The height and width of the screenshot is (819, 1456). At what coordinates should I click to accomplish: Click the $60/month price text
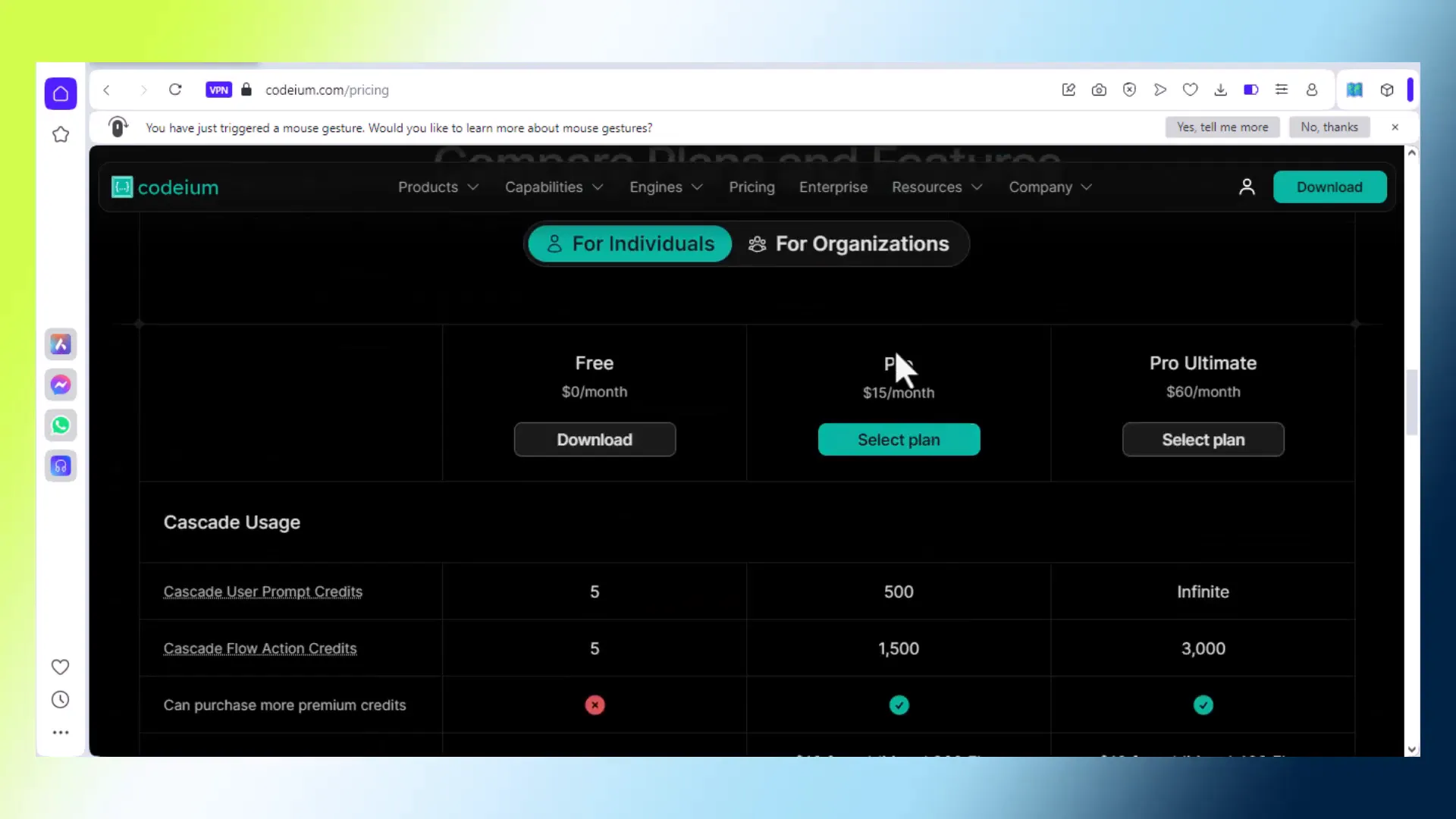pos(1203,392)
